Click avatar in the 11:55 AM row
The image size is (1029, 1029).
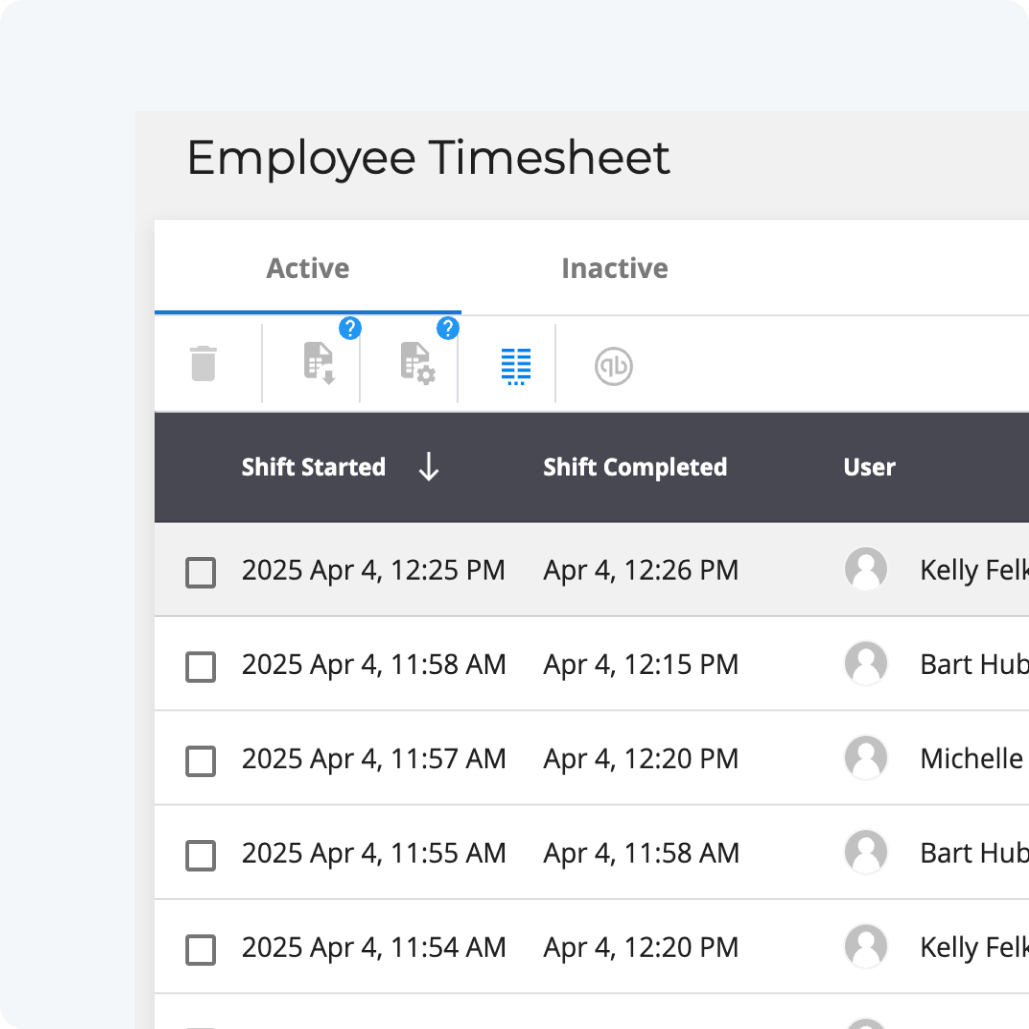pos(866,852)
